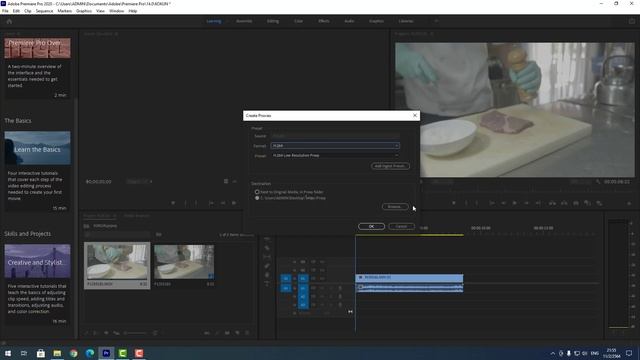Go to In point in Program monitor
640x360 pixels.
coord(492,203)
